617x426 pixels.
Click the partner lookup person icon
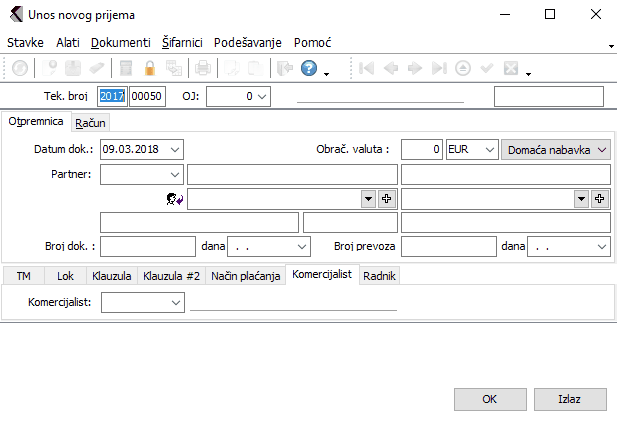pos(177,199)
